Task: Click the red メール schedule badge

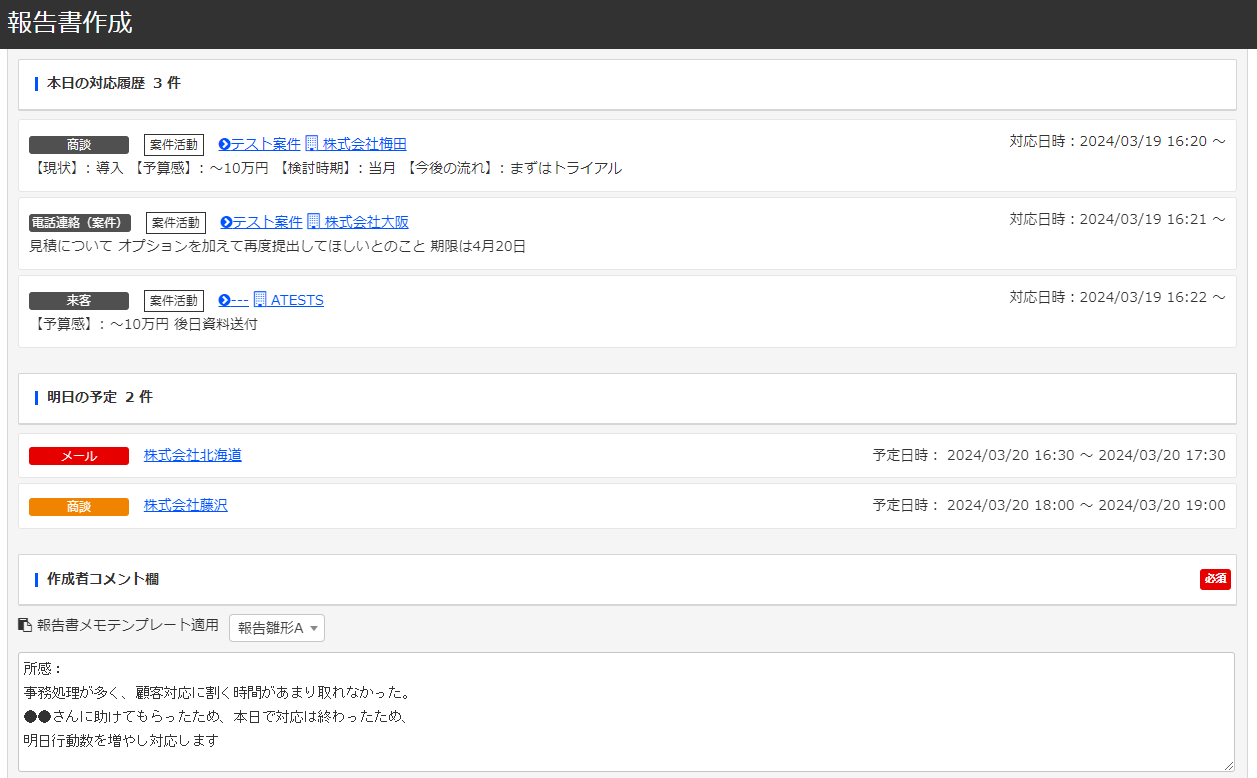Action: pyautogui.click(x=79, y=456)
